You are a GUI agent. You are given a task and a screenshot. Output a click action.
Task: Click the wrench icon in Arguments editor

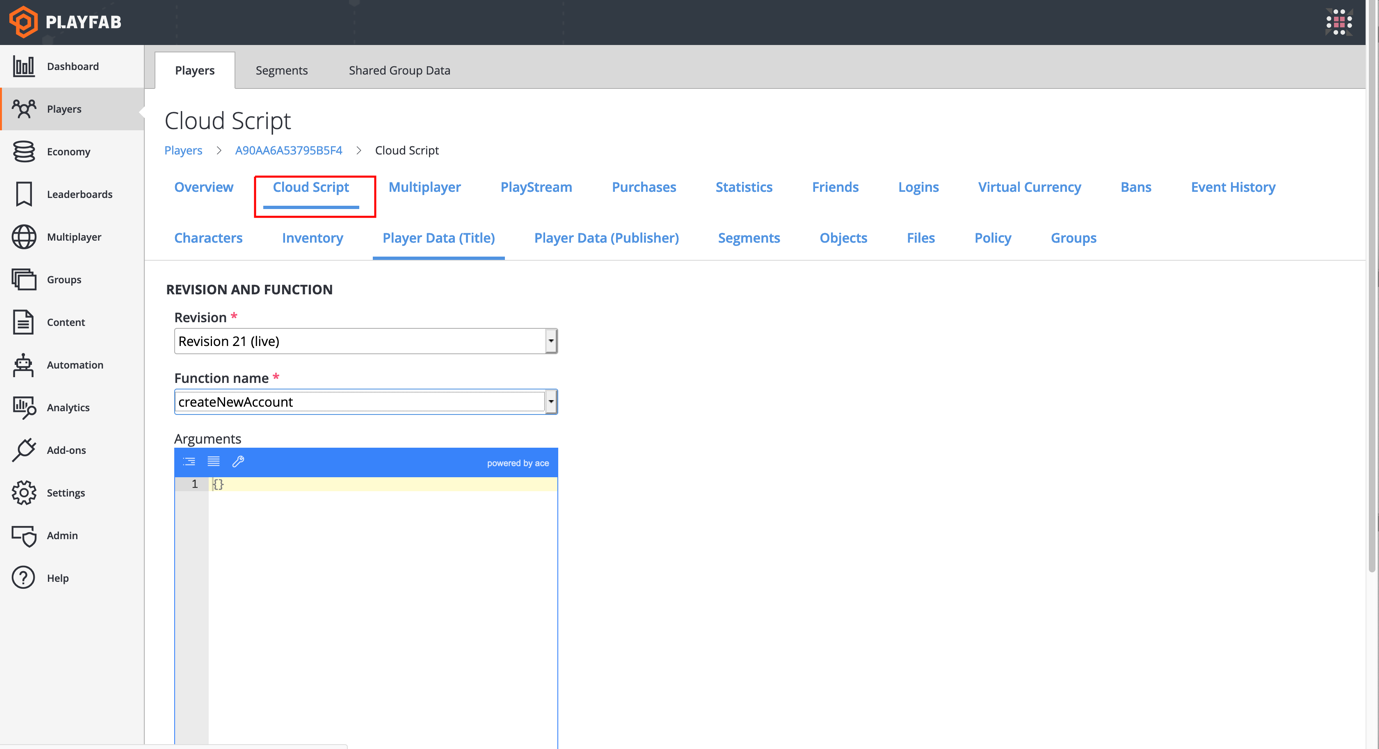(x=238, y=462)
